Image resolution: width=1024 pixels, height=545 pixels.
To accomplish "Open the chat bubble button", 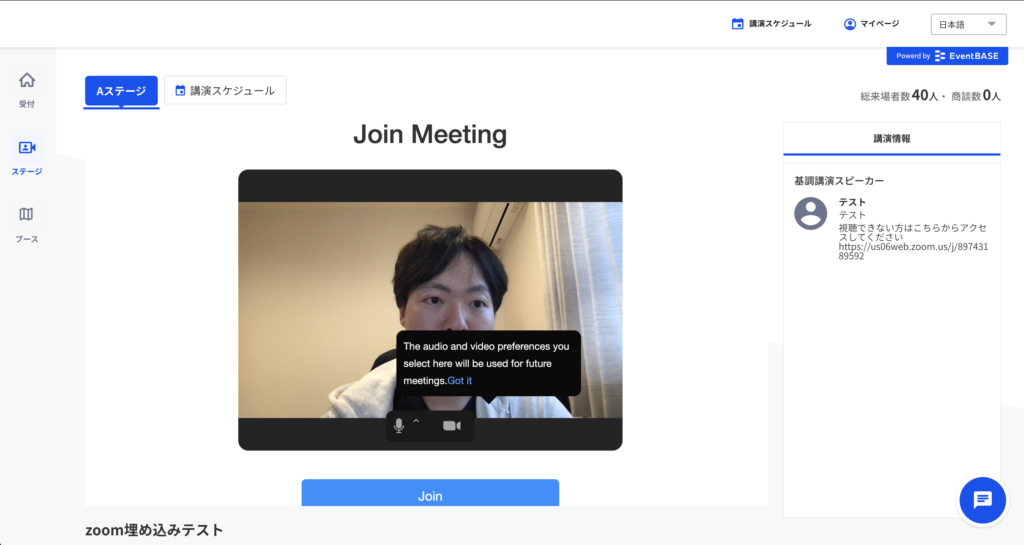I will (982, 500).
